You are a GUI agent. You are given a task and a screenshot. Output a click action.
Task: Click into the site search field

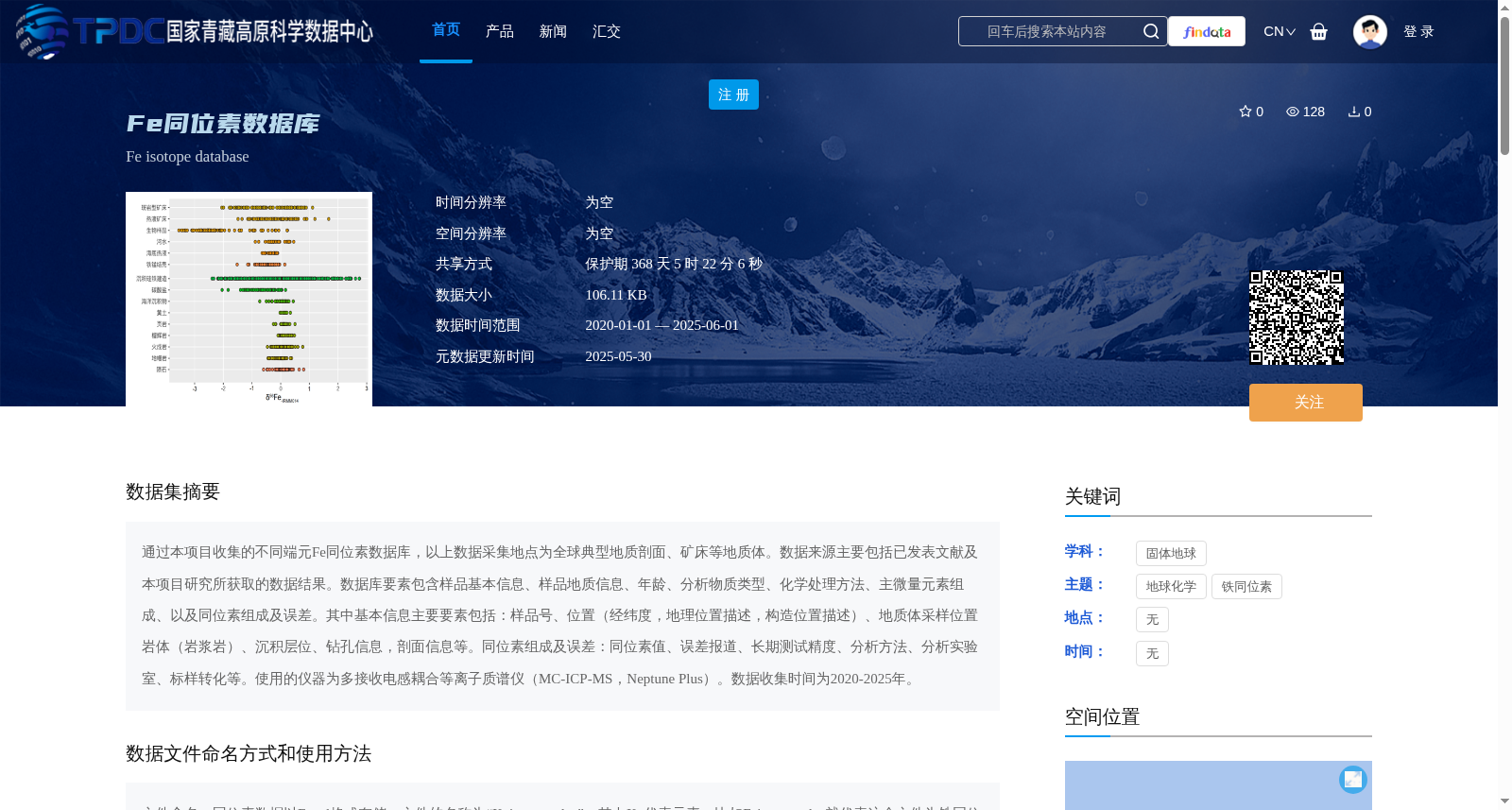1047,31
